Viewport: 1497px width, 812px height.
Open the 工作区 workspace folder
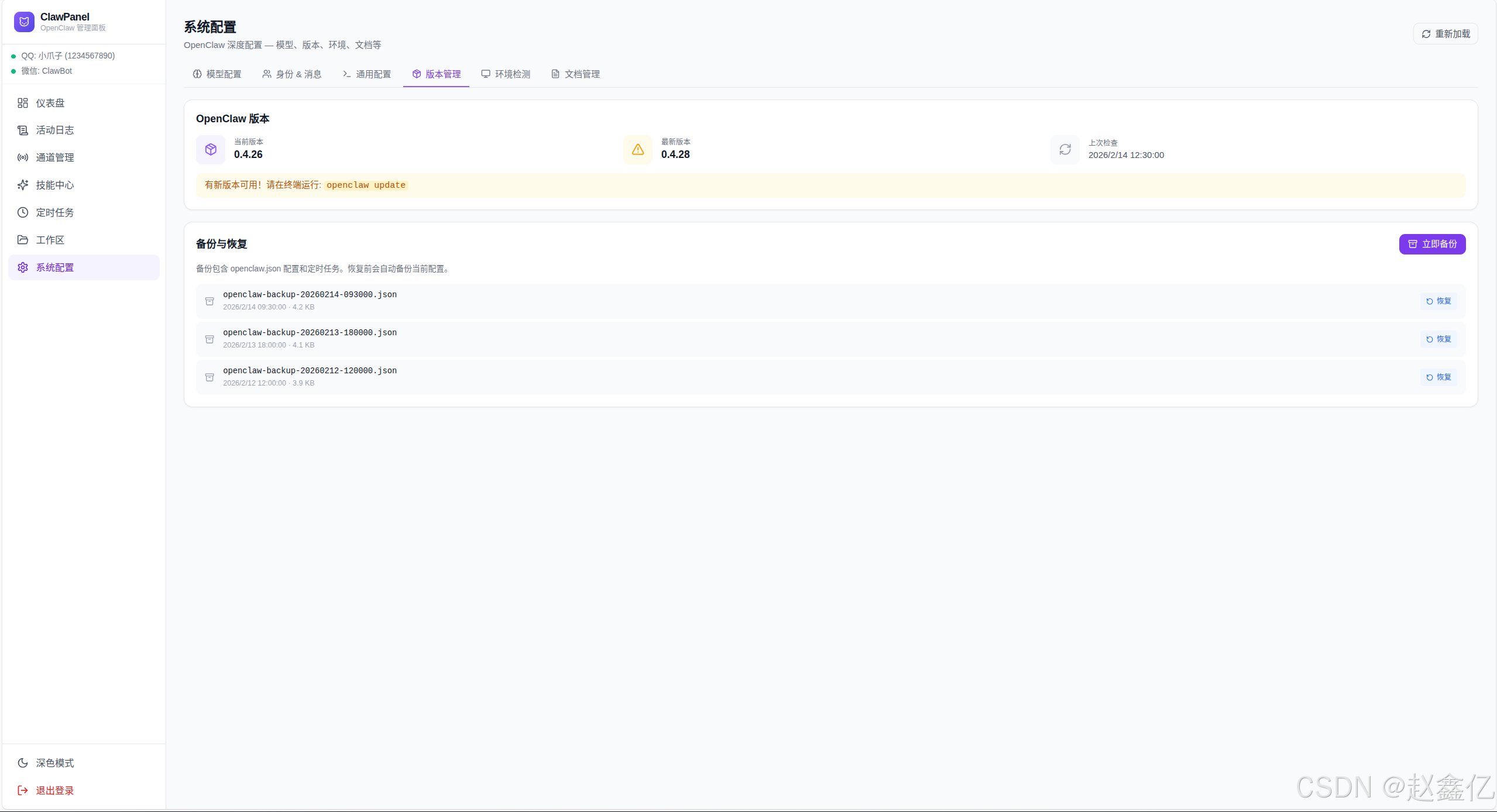point(50,240)
